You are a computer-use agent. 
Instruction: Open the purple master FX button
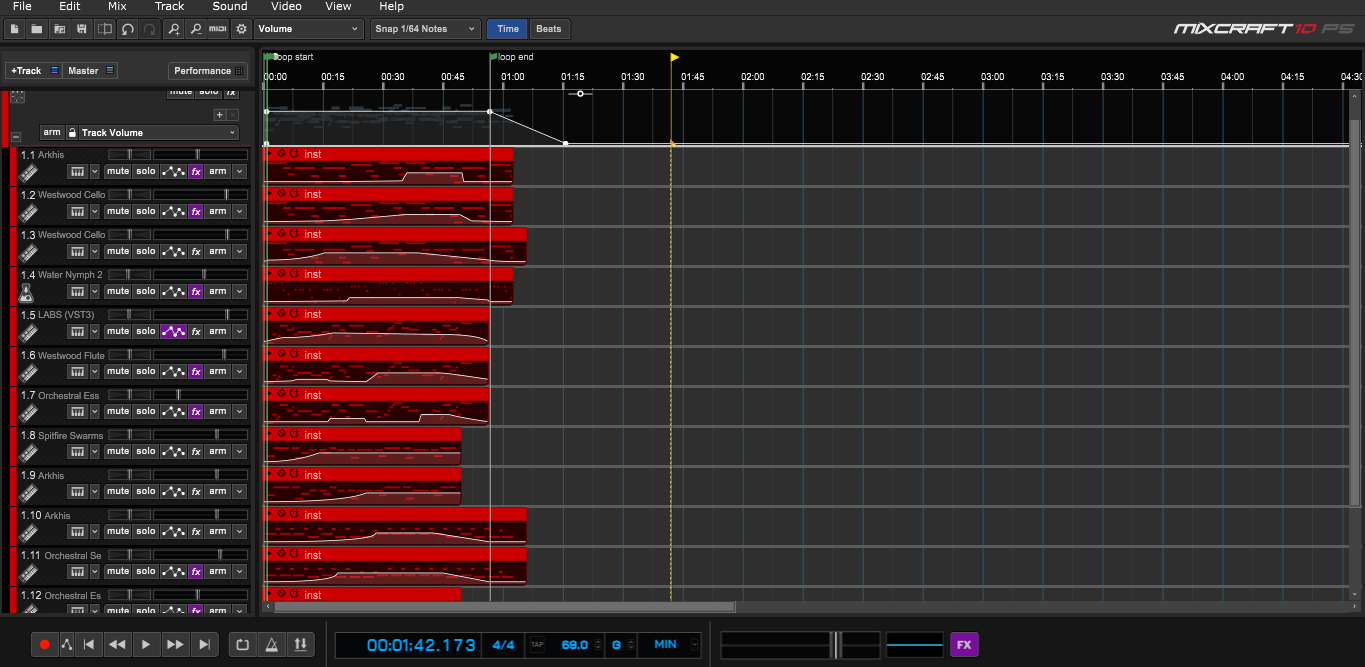pyautogui.click(x=964, y=645)
